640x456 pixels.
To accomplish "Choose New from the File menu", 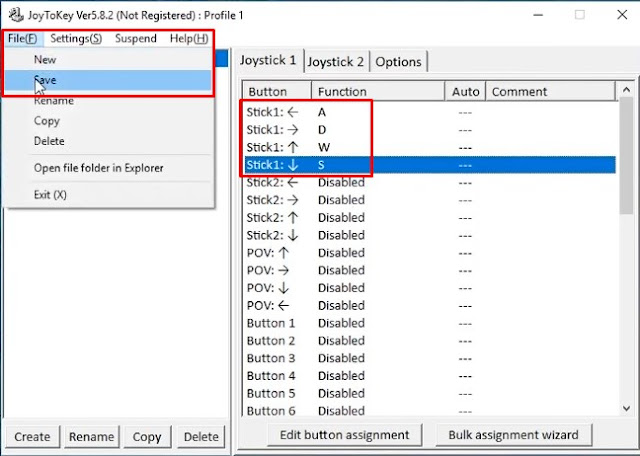I will [108, 60].
